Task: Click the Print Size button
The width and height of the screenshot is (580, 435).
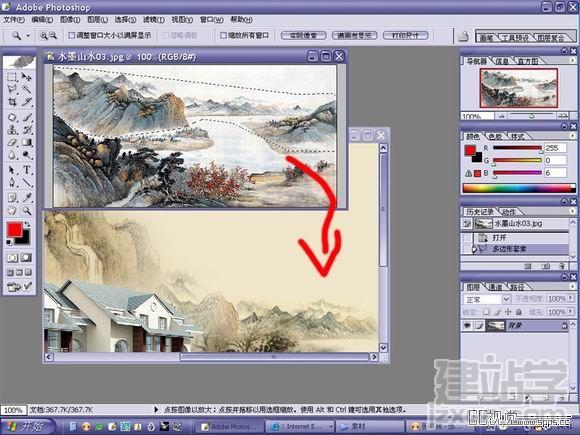Action: pos(406,36)
